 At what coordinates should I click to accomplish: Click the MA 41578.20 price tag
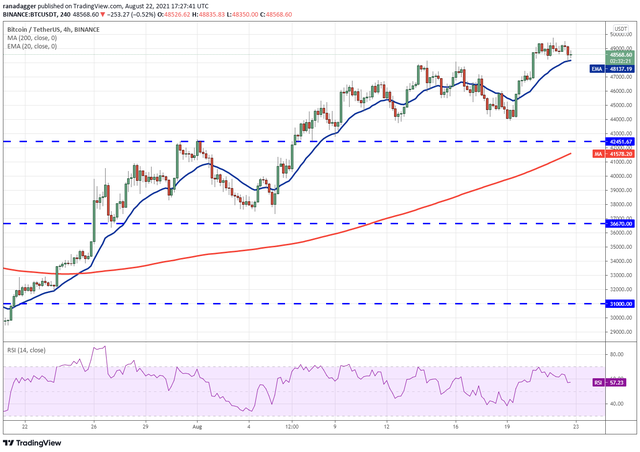[613, 154]
